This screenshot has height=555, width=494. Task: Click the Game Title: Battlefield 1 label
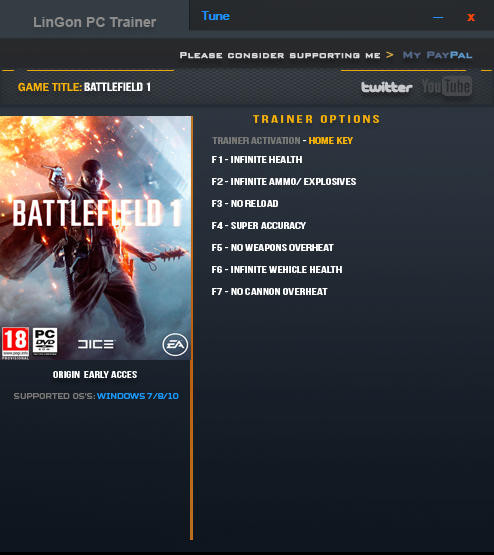pos(84,87)
